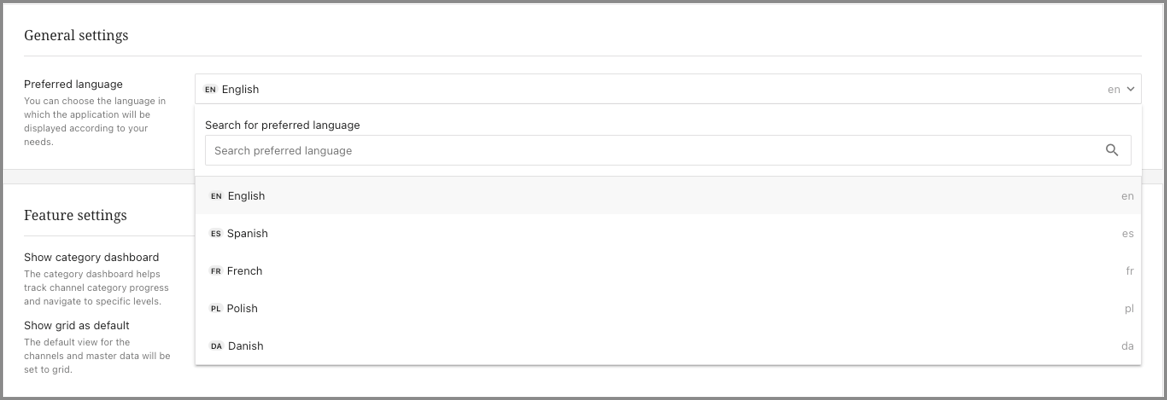Click the EN badge beside English option
This screenshot has width=1167, height=400.
coord(217,196)
